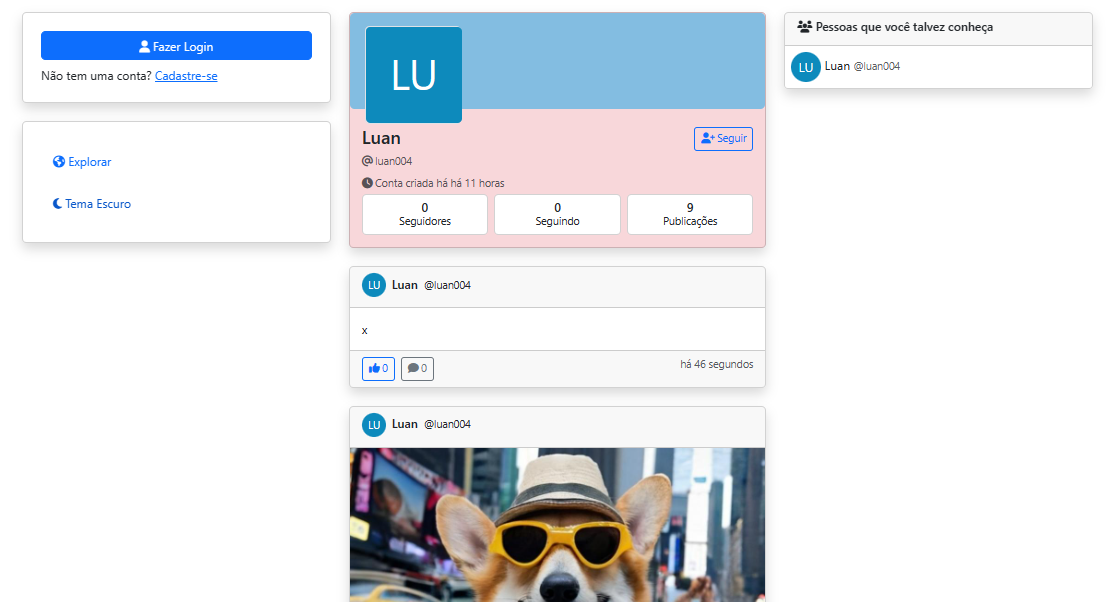The width and height of the screenshot is (1110, 602).
Task: Click author name Luan on corgi post
Action: (405, 424)
